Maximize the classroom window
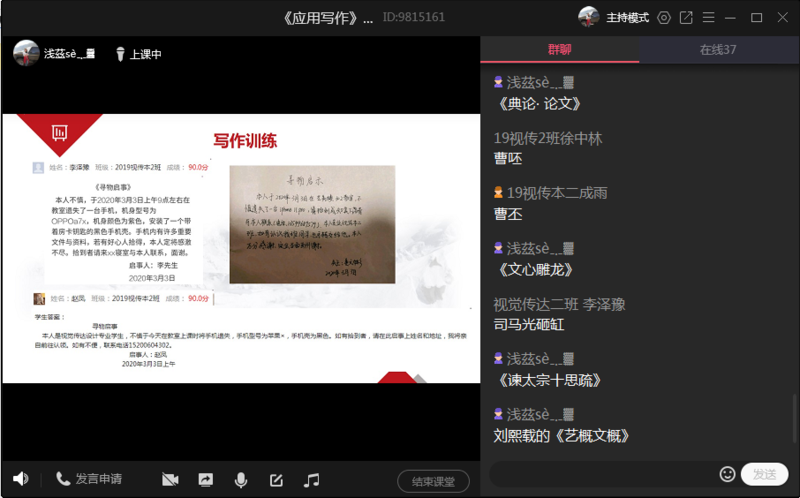 (757, 18)
